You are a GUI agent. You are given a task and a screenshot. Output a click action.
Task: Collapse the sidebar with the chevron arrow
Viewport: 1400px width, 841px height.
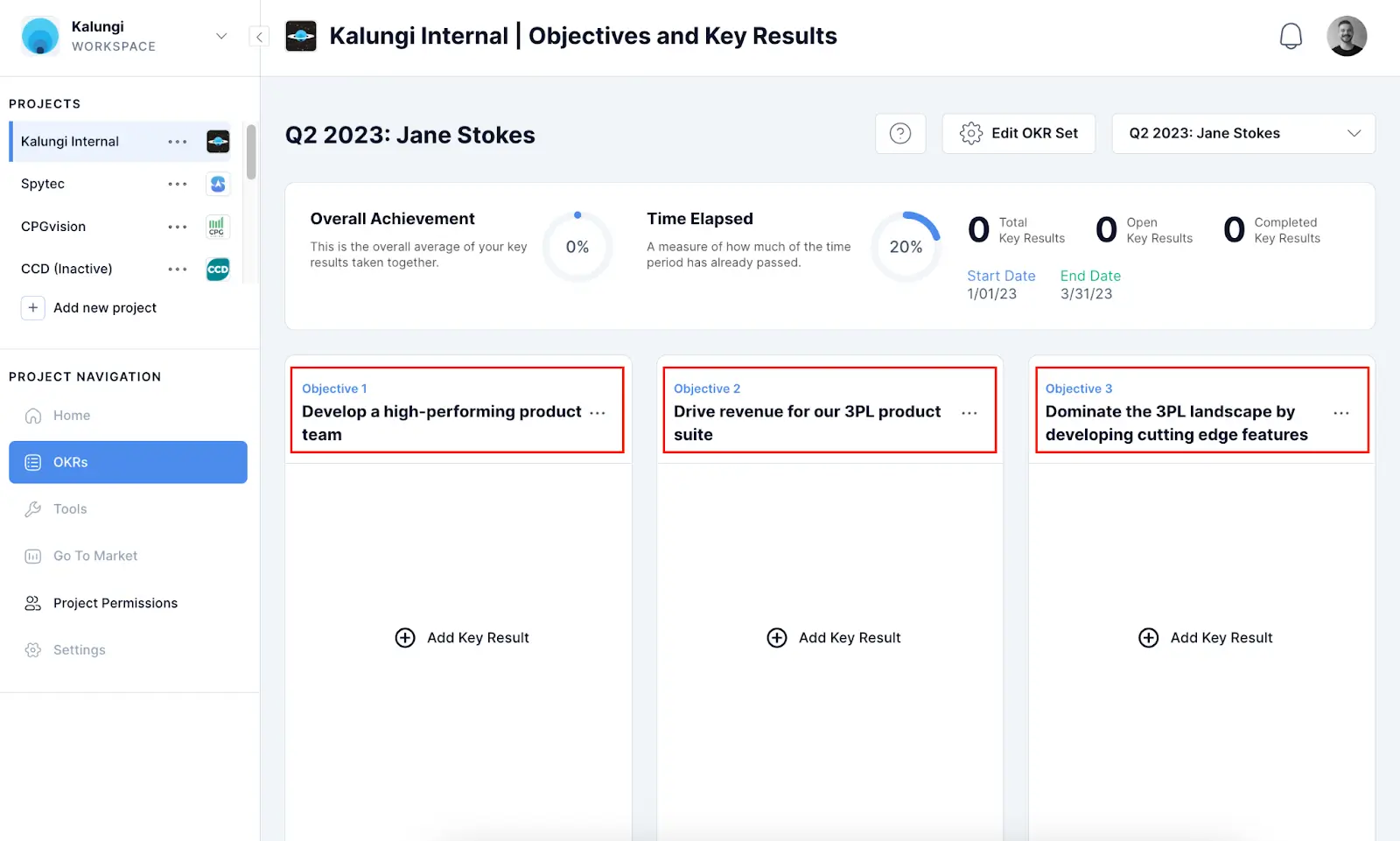coord(259,37)
